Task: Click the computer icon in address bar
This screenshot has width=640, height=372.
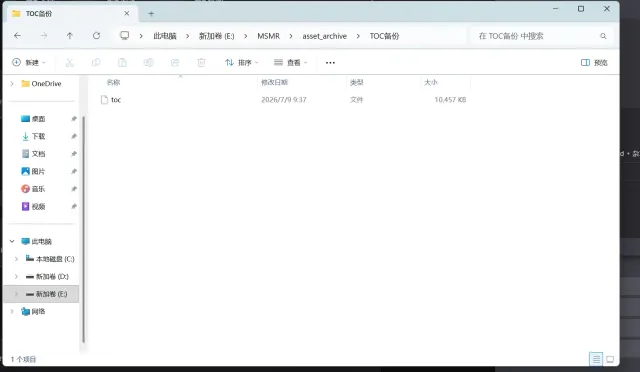Action: [124, 36]
